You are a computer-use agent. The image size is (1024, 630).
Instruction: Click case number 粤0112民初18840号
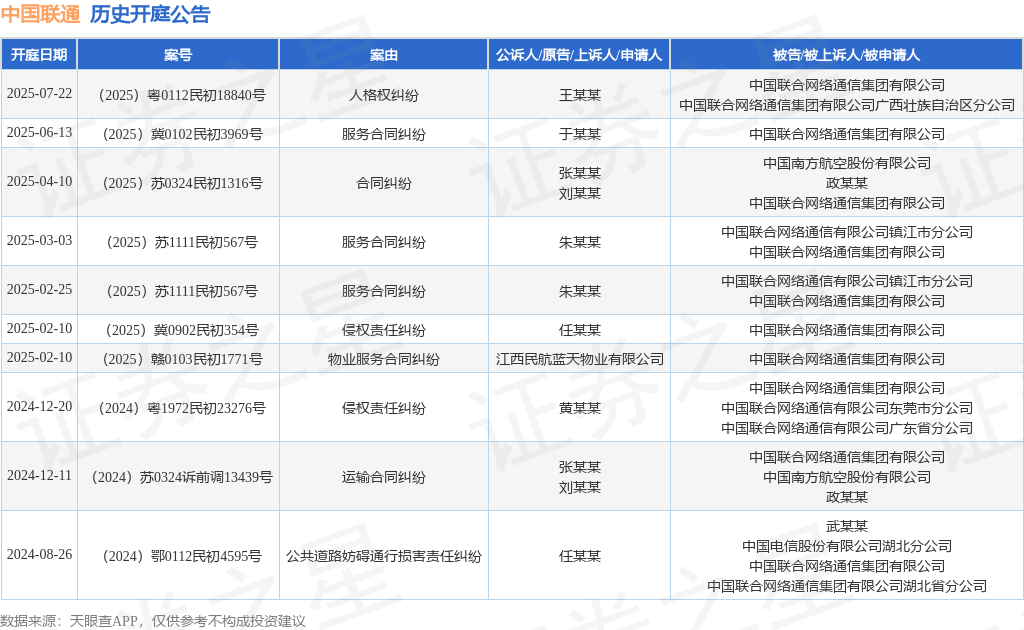pos(182,95)
